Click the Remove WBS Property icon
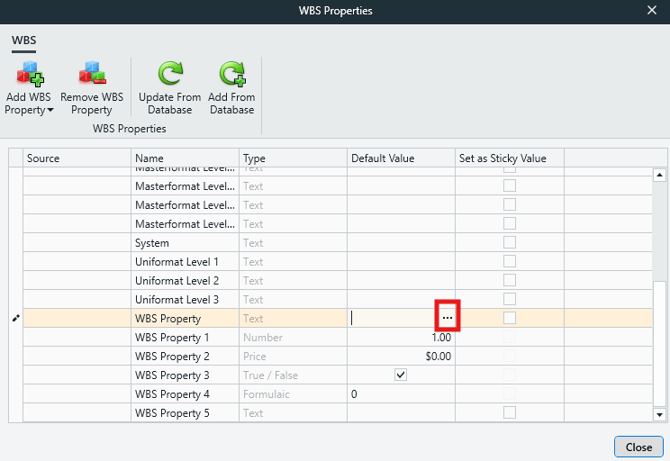The height and width of the screenshot is (461, 670). click(x=92, y=74)
